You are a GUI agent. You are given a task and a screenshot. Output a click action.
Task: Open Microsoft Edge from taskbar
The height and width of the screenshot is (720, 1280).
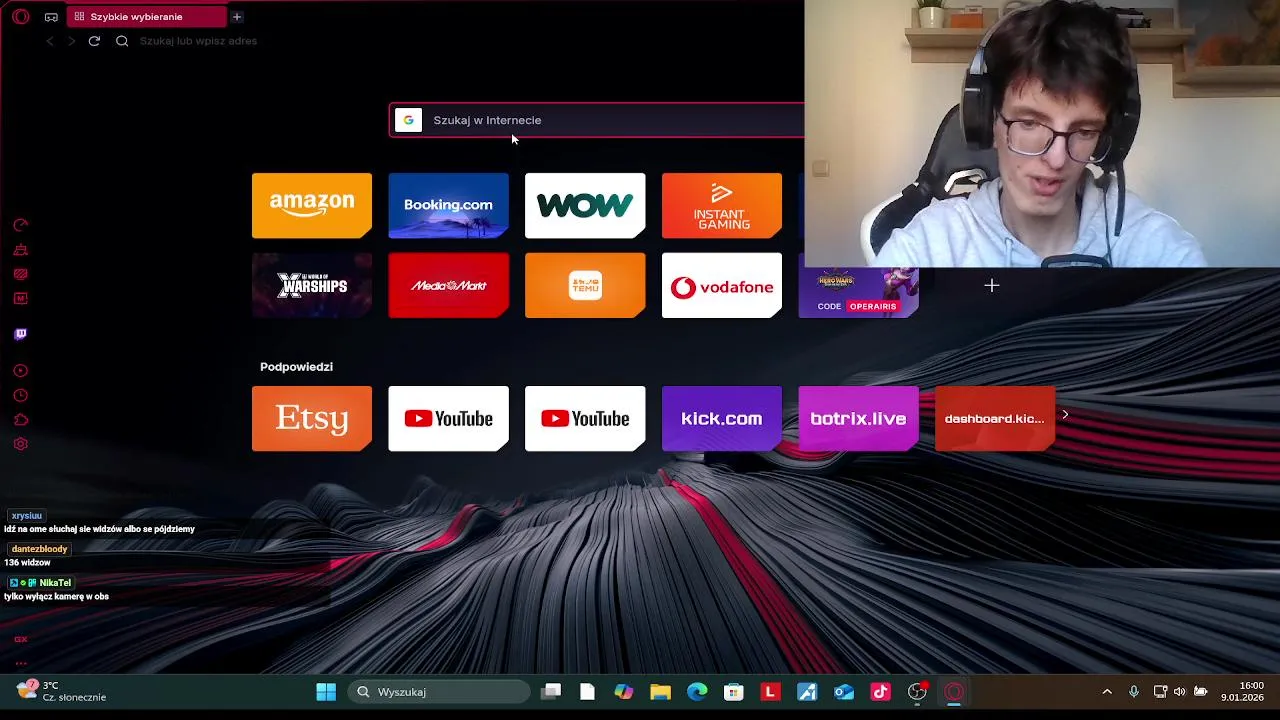pos(697,692)
